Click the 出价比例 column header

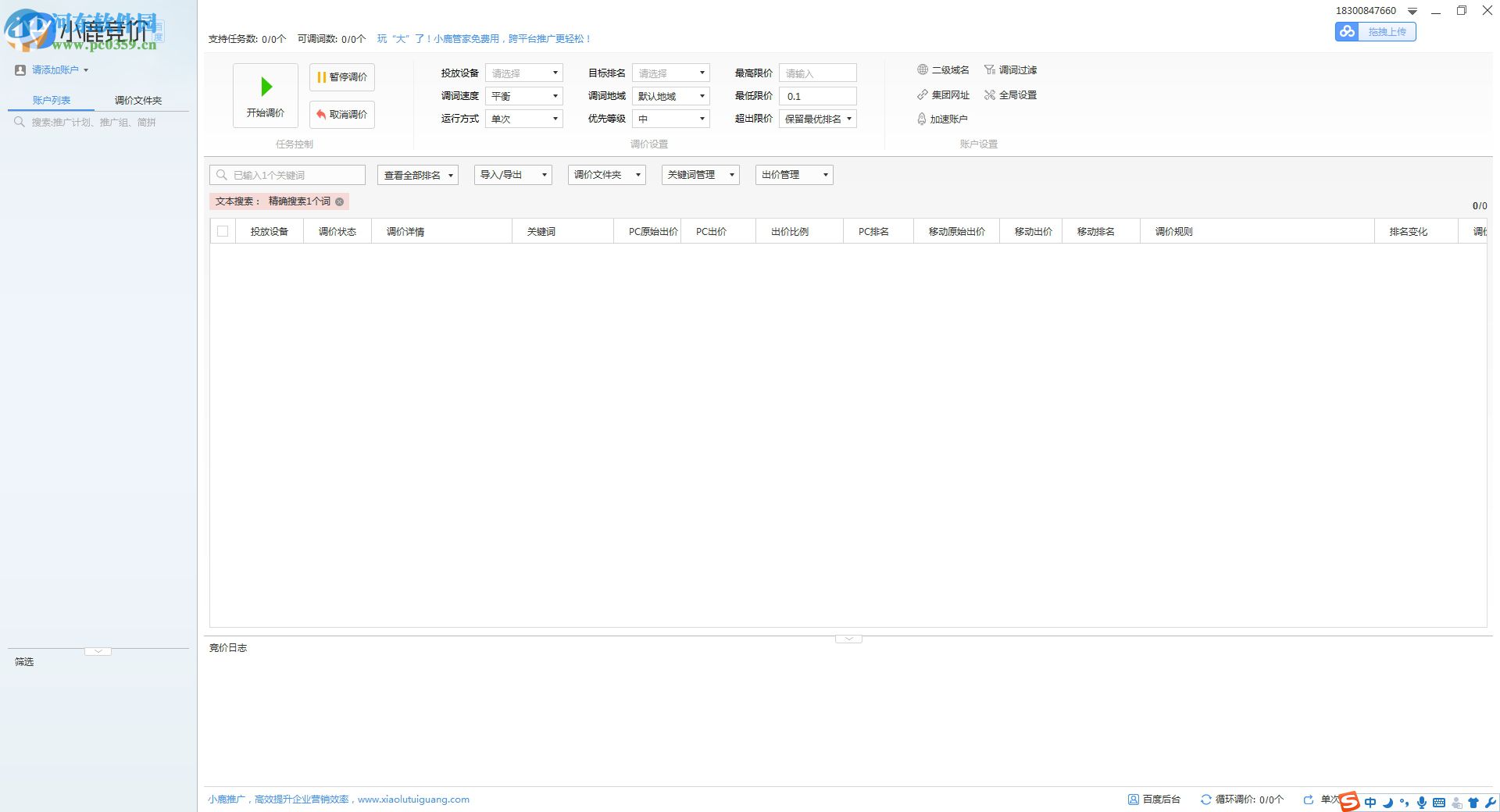799,231
